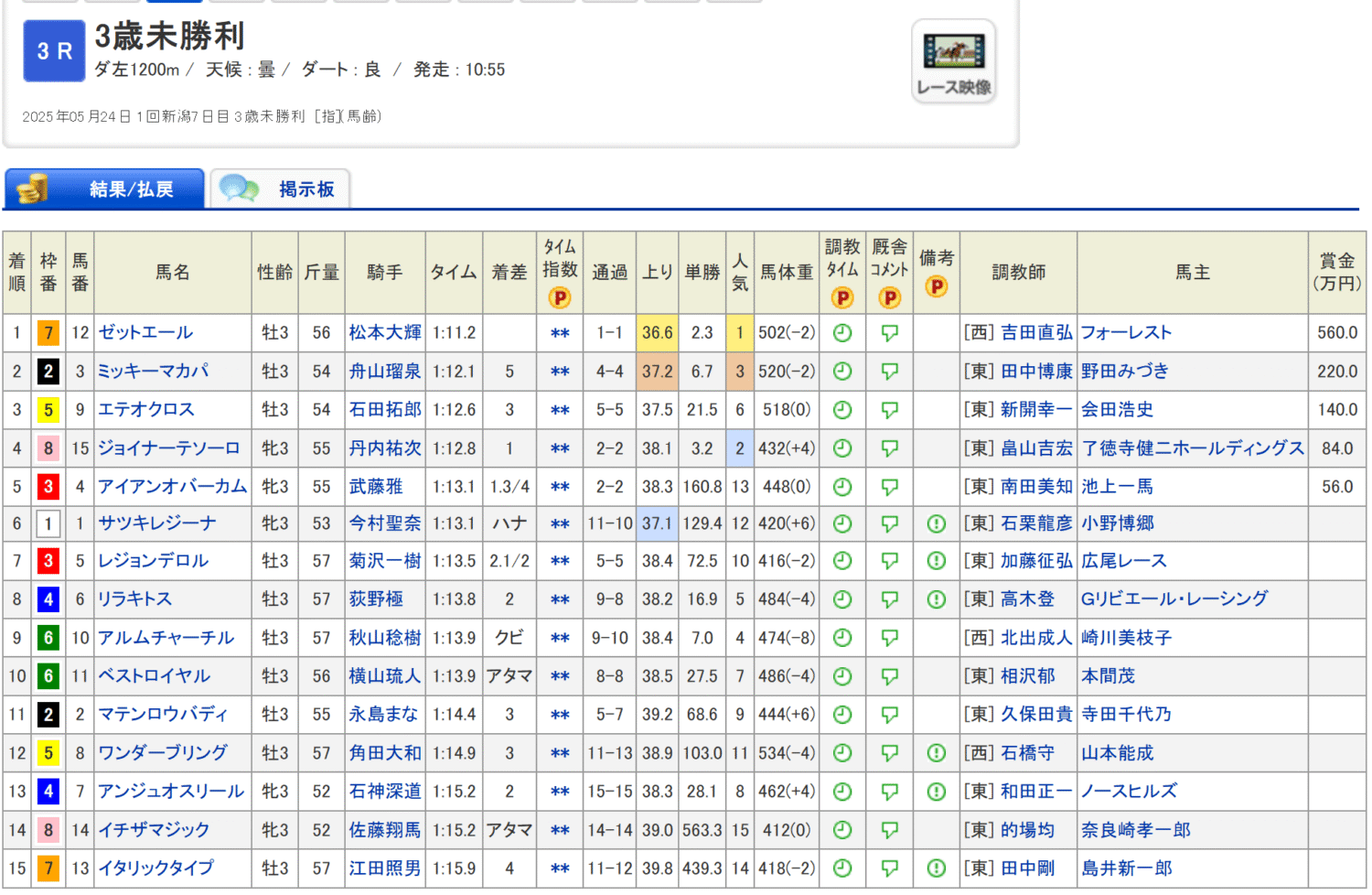Click the 3R race number badge
Image resolution: width=1372 pixels, height=895 pixels.
point(54,51)
